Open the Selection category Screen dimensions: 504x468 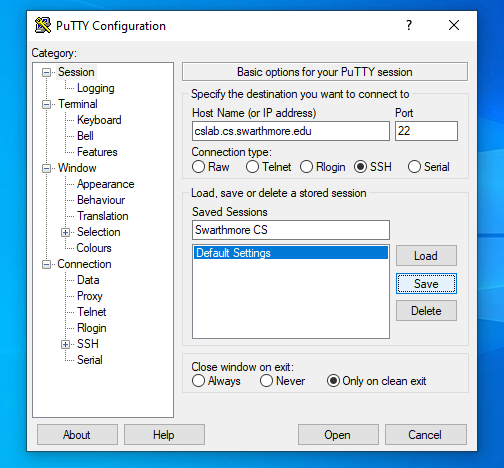coord(99,232)
